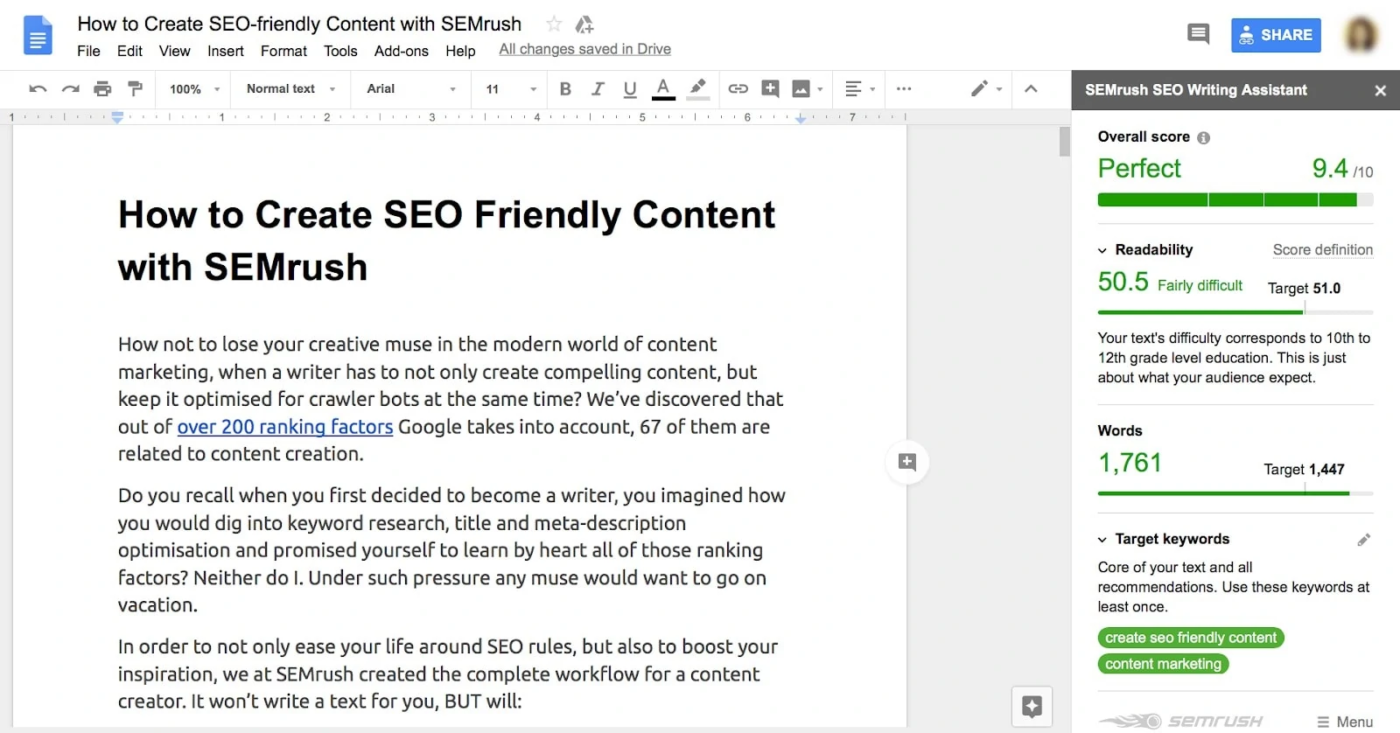1400x733 pixels.
Task: Open the Score definition link
Action: click(x=1322, y=250)
